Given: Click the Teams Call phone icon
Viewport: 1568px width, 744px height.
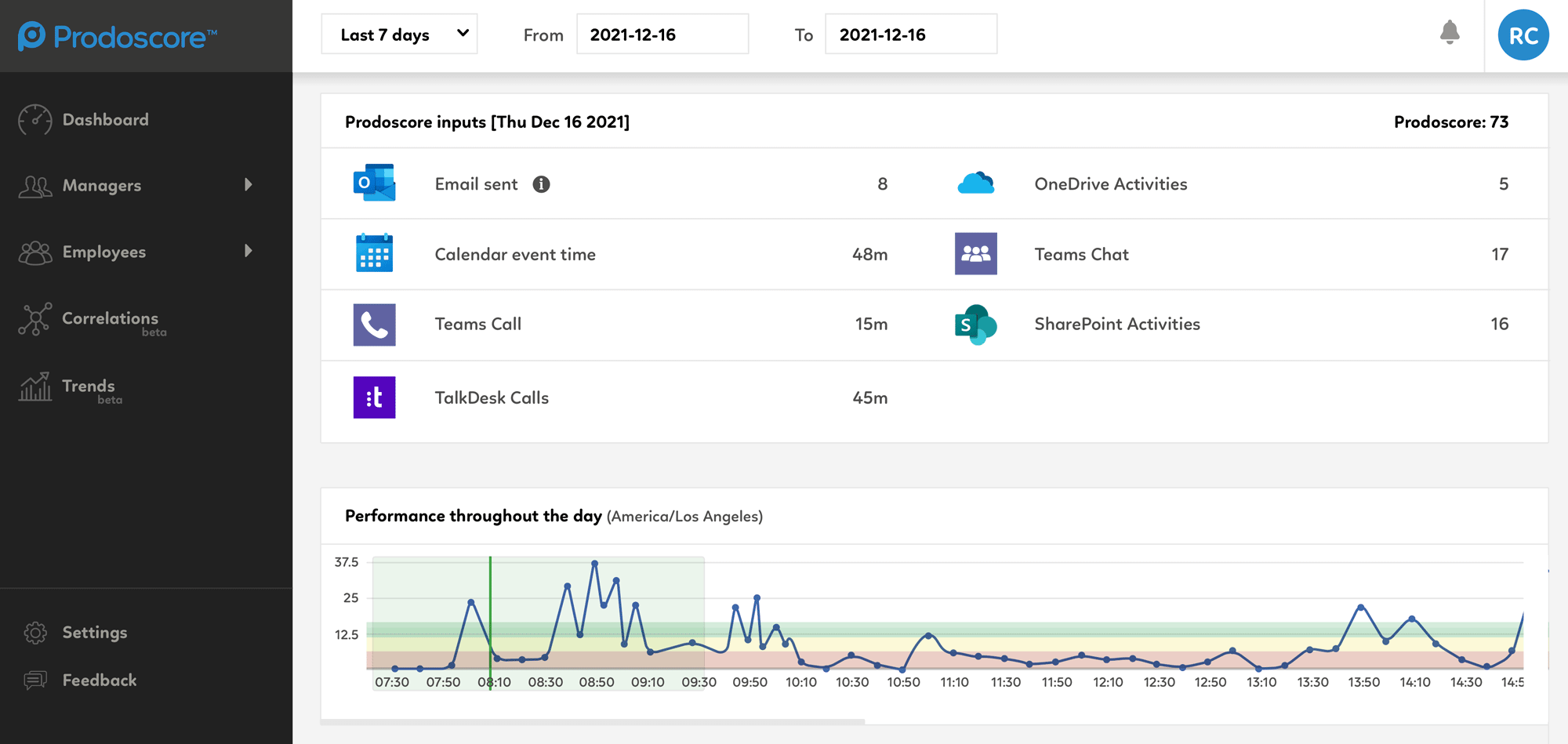Looking at the screenshot, I should (x=374, y=325).
